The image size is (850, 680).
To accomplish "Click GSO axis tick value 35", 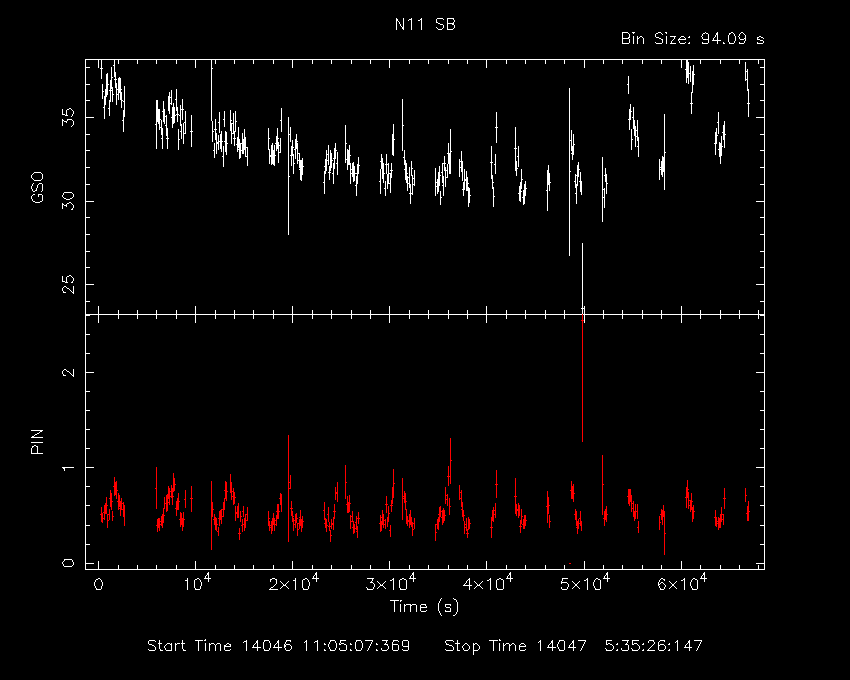I will coord(68,117).
